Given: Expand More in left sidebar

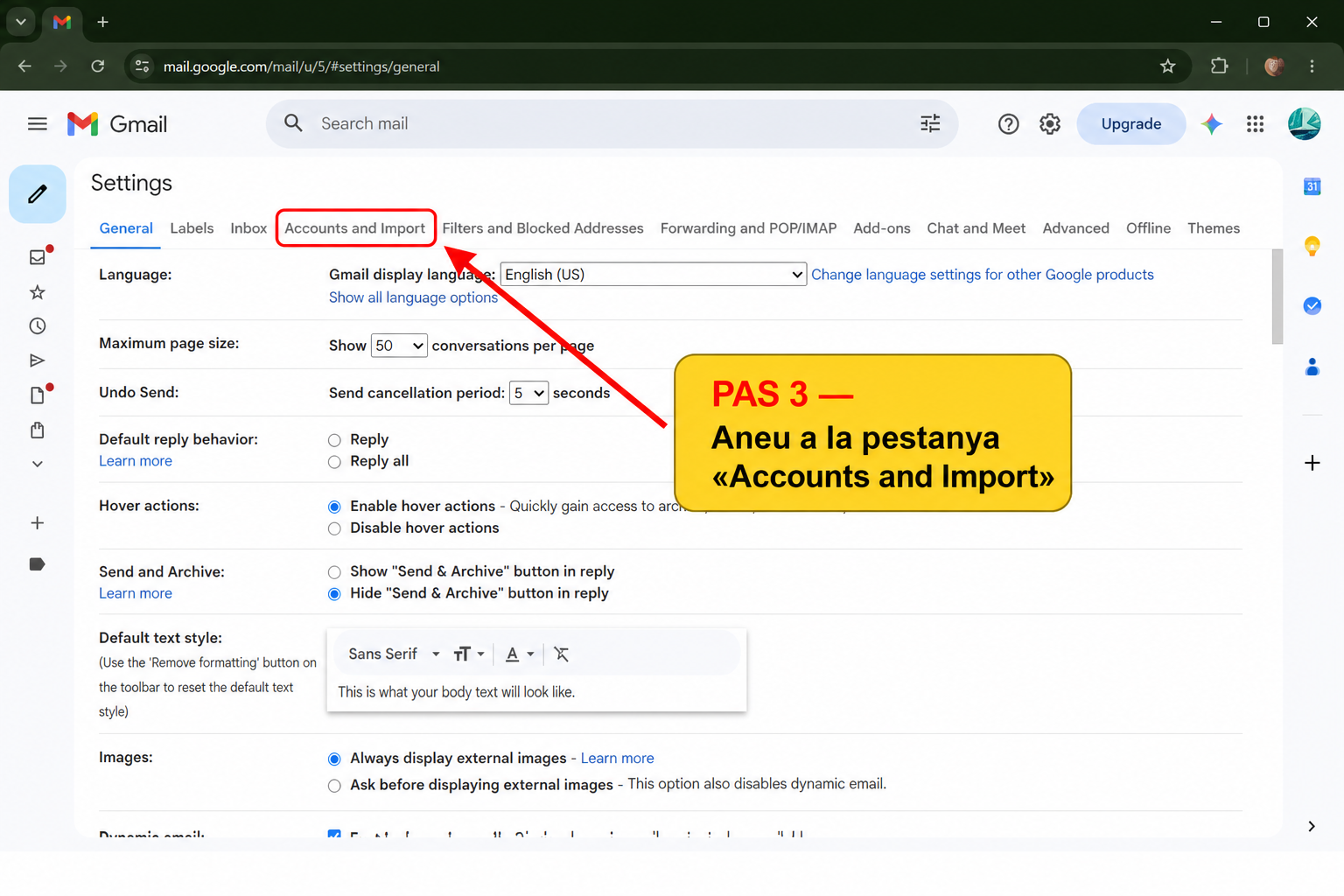Looking at the screenshot, I should point(37,464).
